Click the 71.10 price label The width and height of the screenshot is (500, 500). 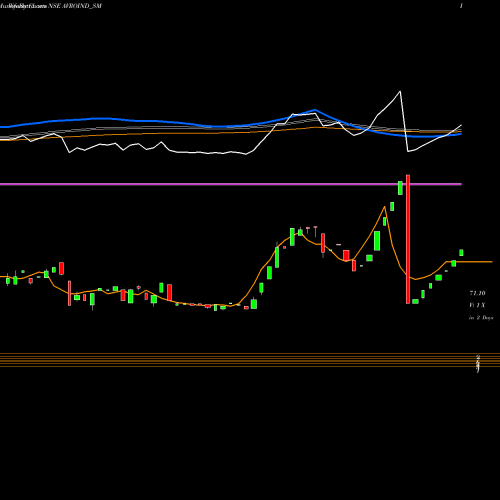click(477, 293)
